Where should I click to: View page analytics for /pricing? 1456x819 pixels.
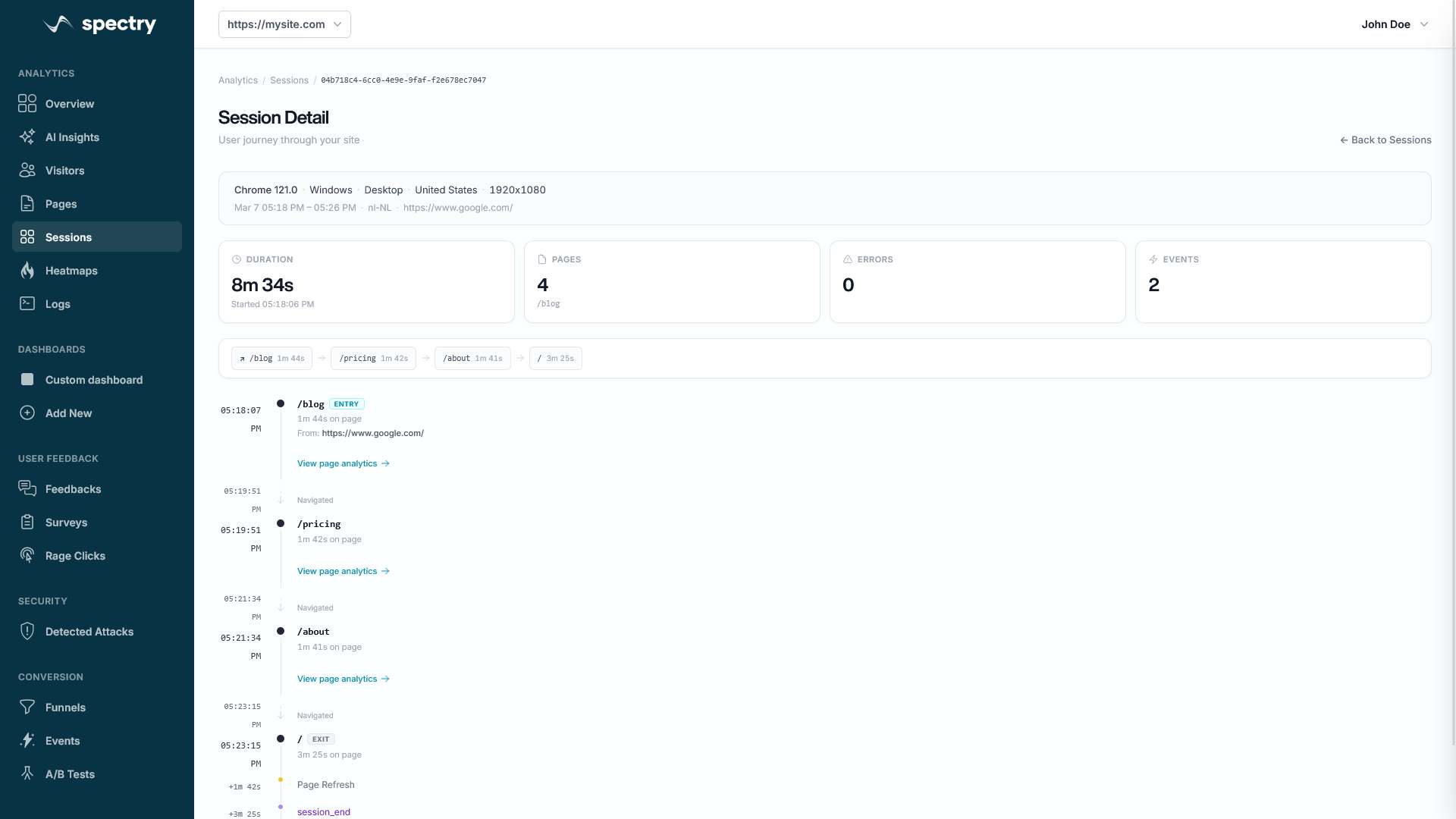[x=343, y=571]
